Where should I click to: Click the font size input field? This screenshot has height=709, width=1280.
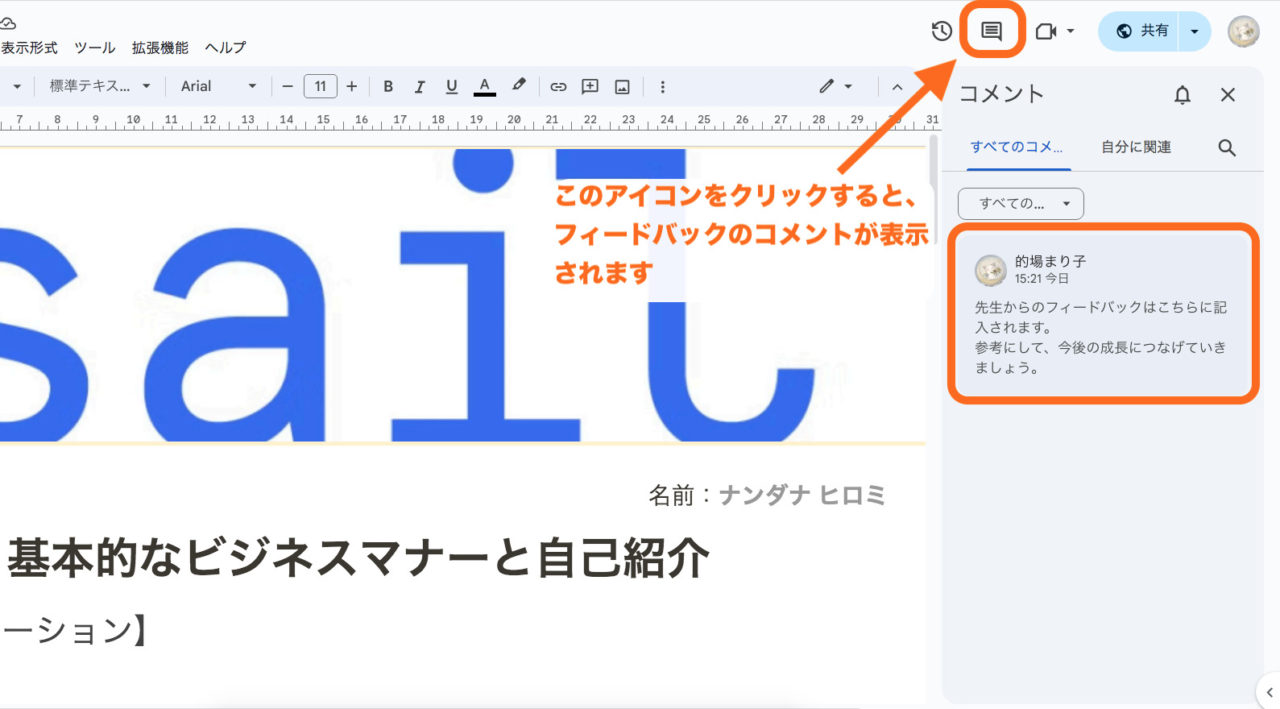pyautogui.click(x=320, y=87)
